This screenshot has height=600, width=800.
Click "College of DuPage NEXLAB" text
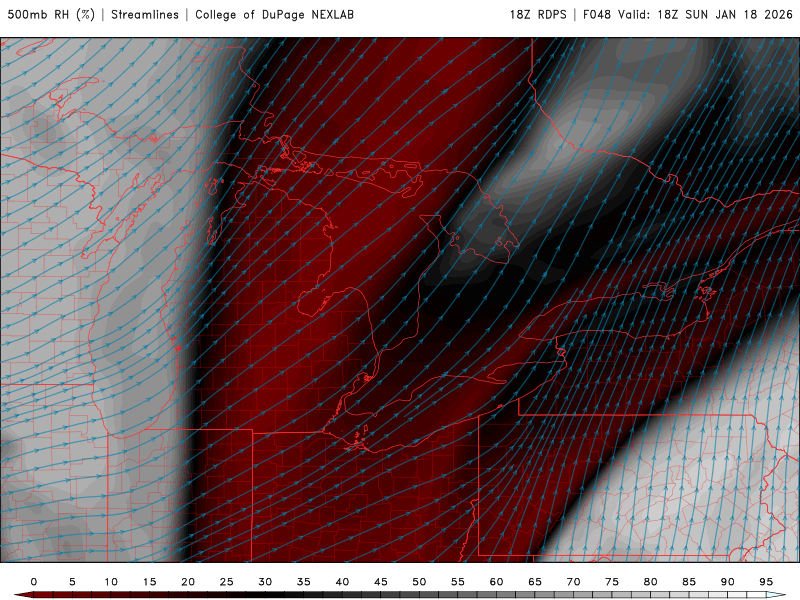click(x=274, y=14)
